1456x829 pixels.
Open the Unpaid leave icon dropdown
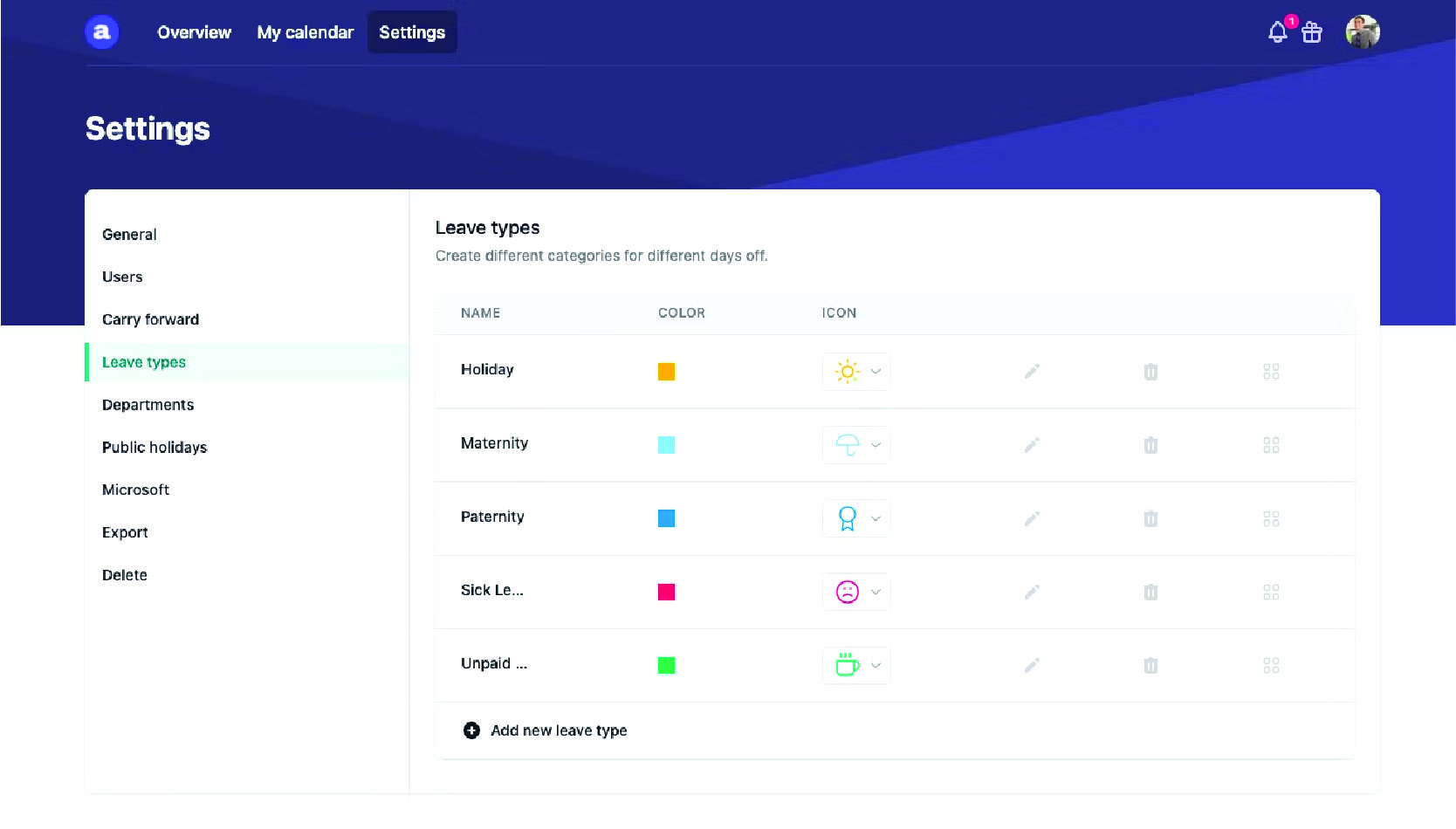876,665
